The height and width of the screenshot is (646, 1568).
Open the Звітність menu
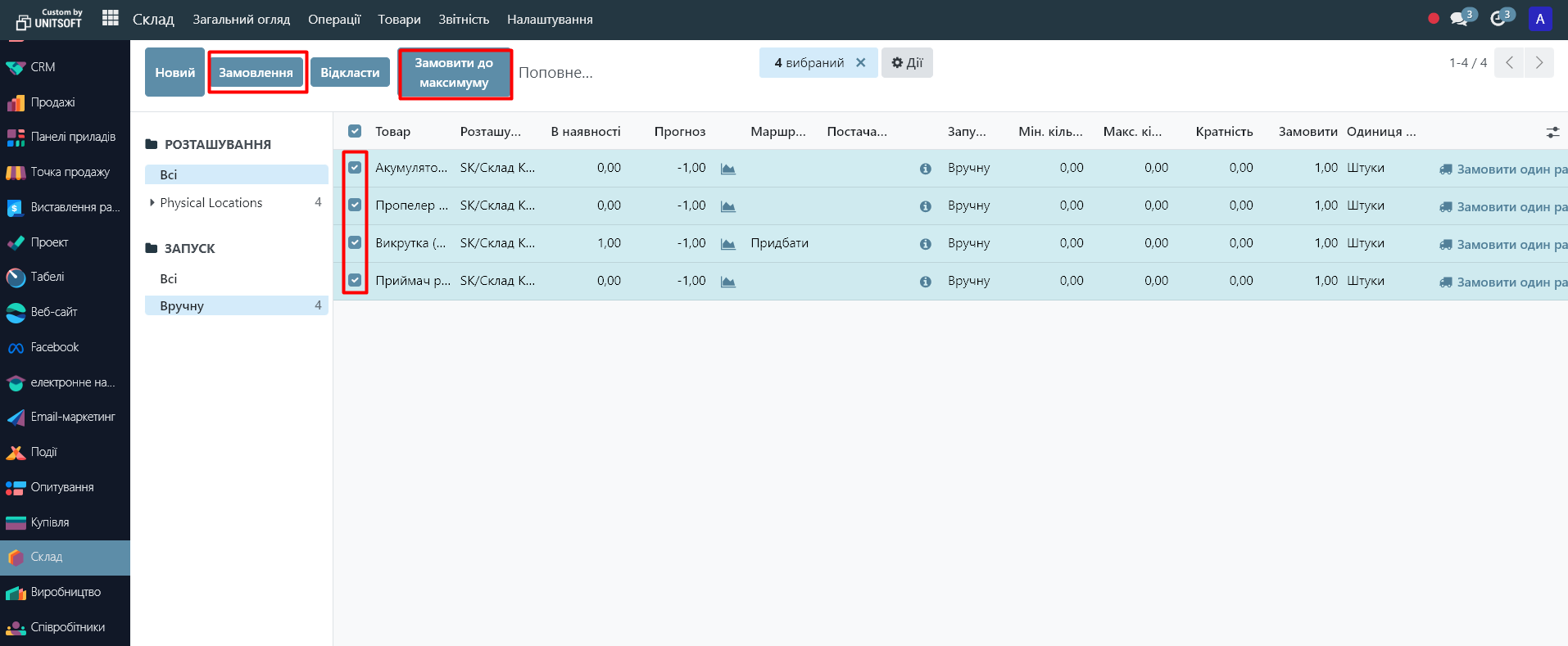click(463, 20)
